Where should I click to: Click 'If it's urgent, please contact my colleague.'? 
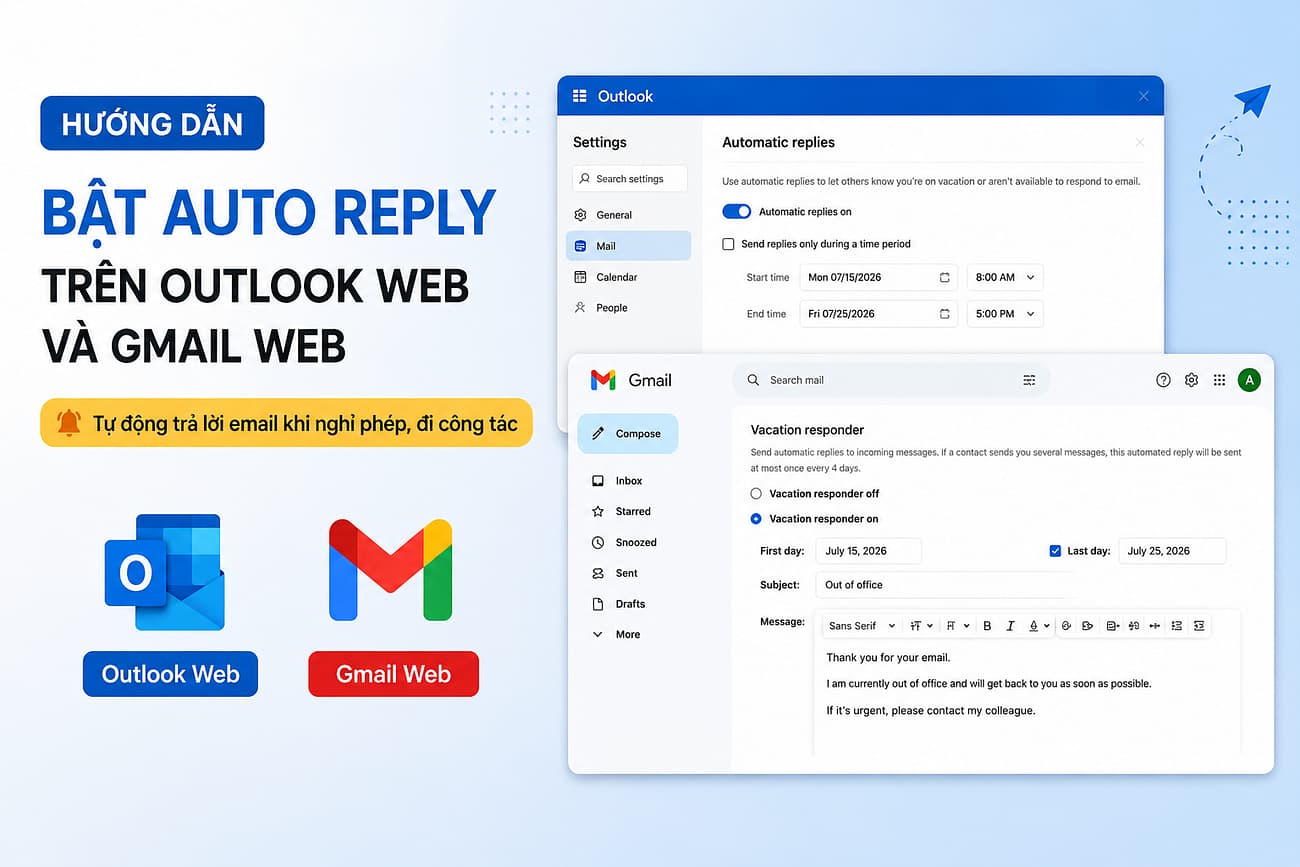click(x=931, y=711)
